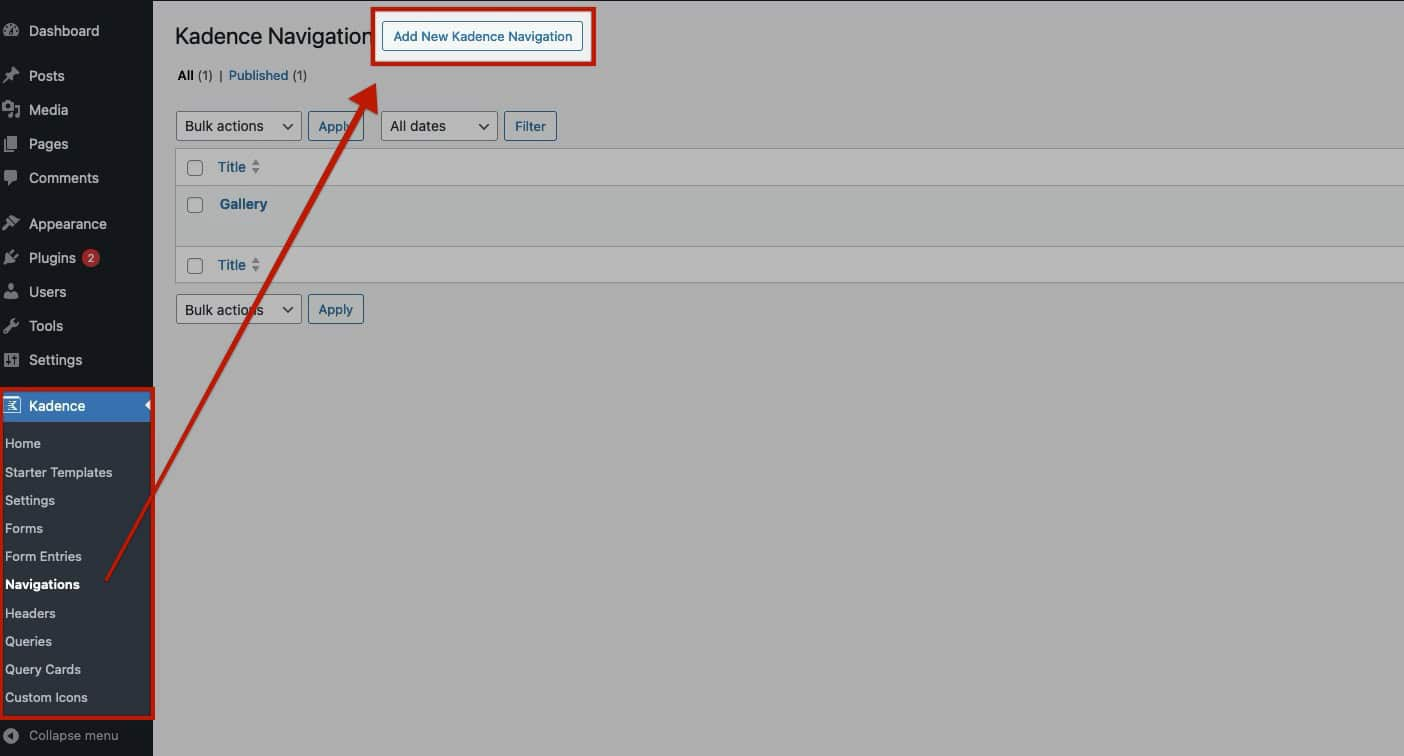1404x756 pixels.
Task: Check the select-all checkbox in the header row
Action: pos(195,167)
